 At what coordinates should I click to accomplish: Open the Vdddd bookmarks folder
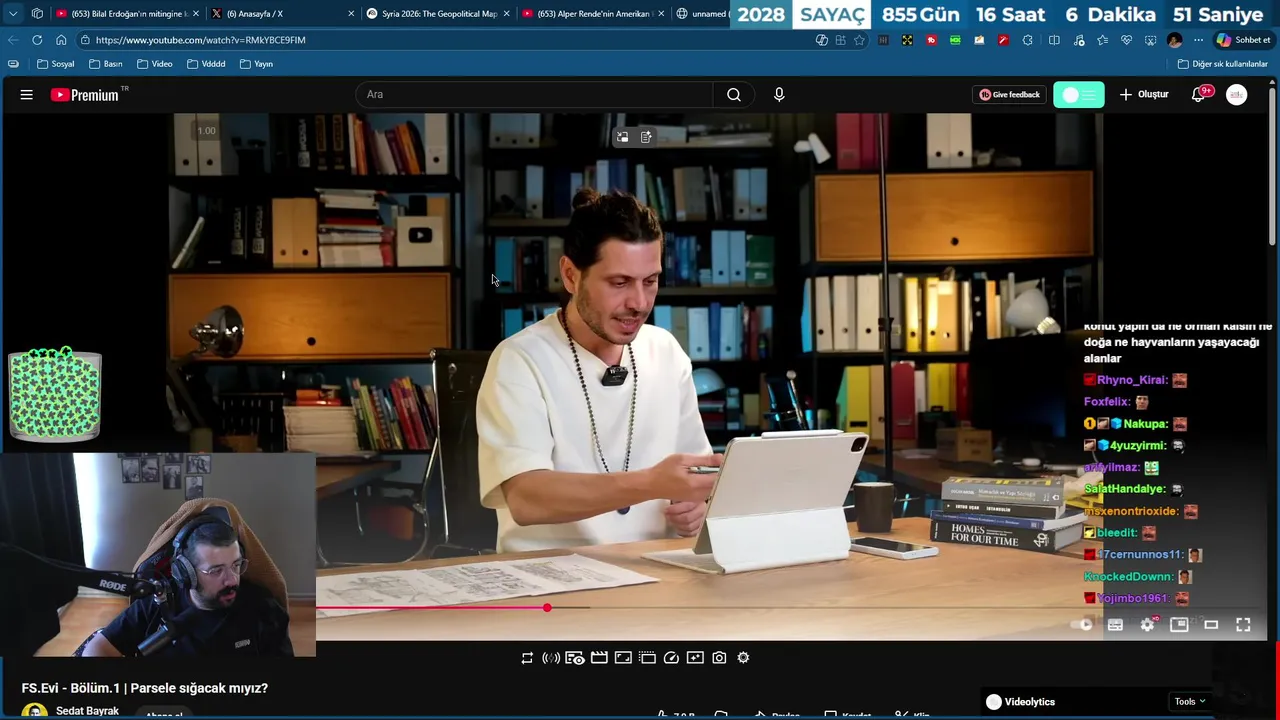point(205,64)
